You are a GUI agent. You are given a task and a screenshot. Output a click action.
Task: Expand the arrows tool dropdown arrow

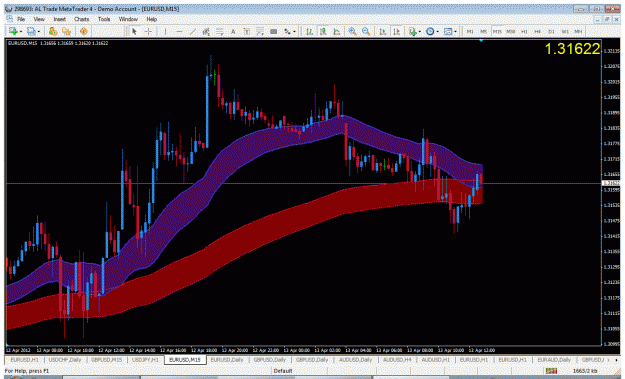pyautogui.click(x=295, y=31)
